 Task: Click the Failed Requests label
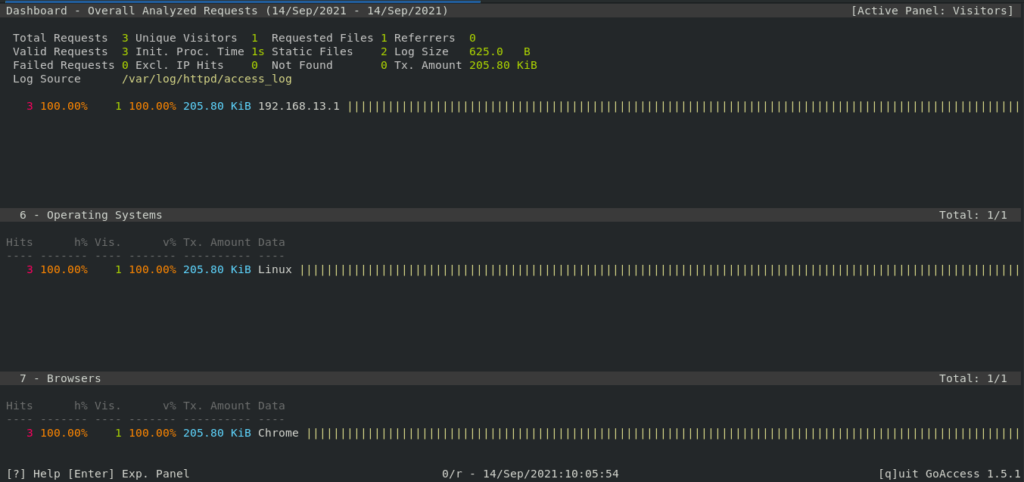pyautogui.click(x=63, y=65)
